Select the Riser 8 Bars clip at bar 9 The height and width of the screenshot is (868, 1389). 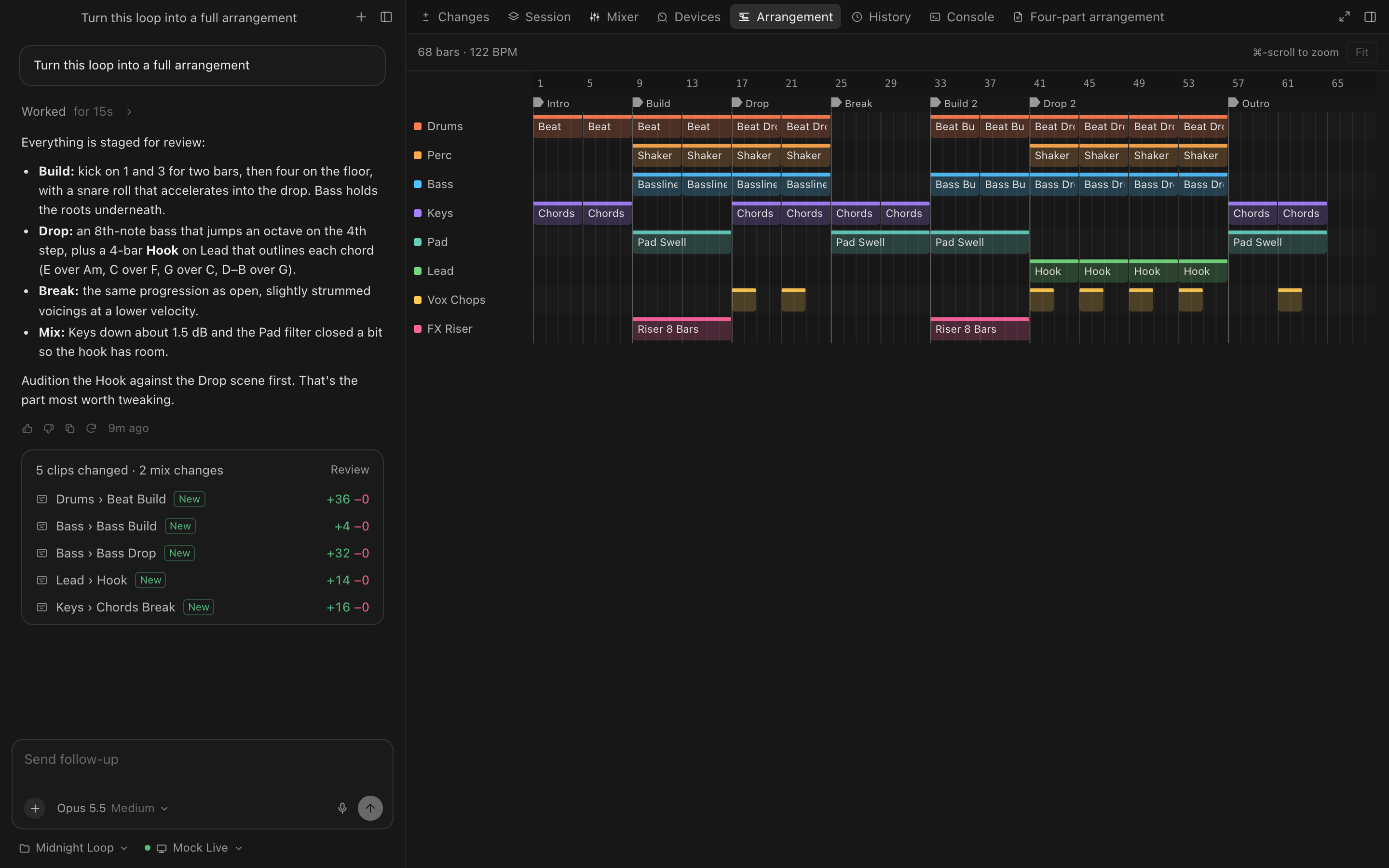(682, 329)
